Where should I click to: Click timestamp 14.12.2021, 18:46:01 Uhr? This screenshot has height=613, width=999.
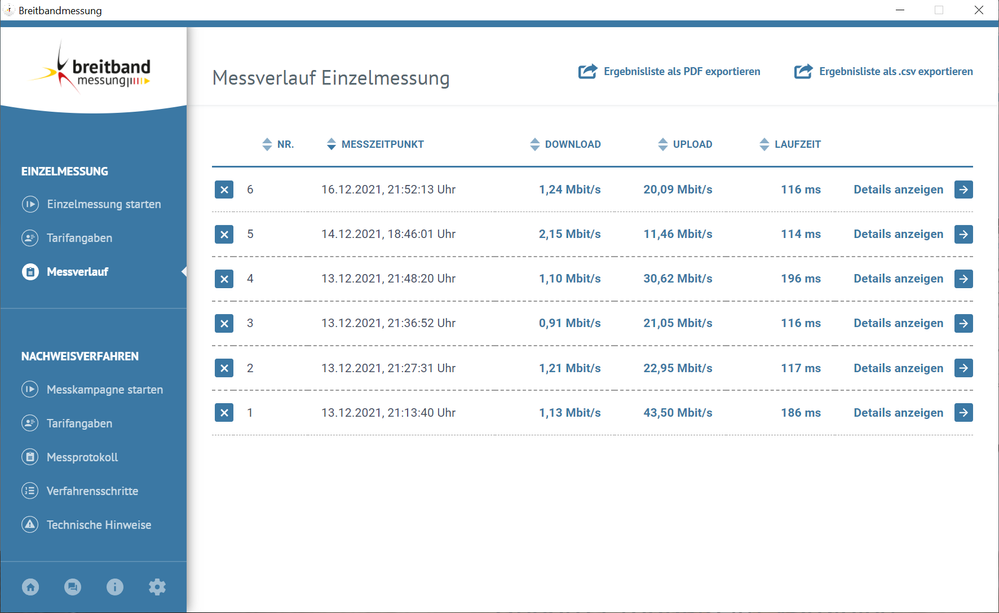pos(388,234)
